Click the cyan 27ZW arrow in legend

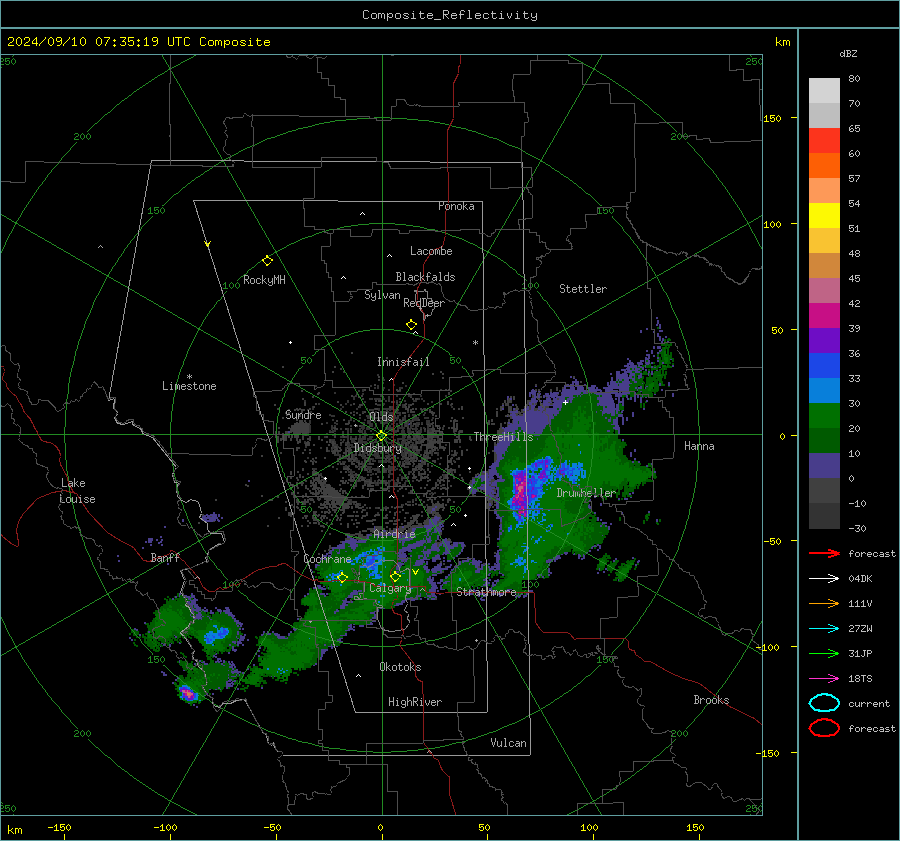point(824,629)
